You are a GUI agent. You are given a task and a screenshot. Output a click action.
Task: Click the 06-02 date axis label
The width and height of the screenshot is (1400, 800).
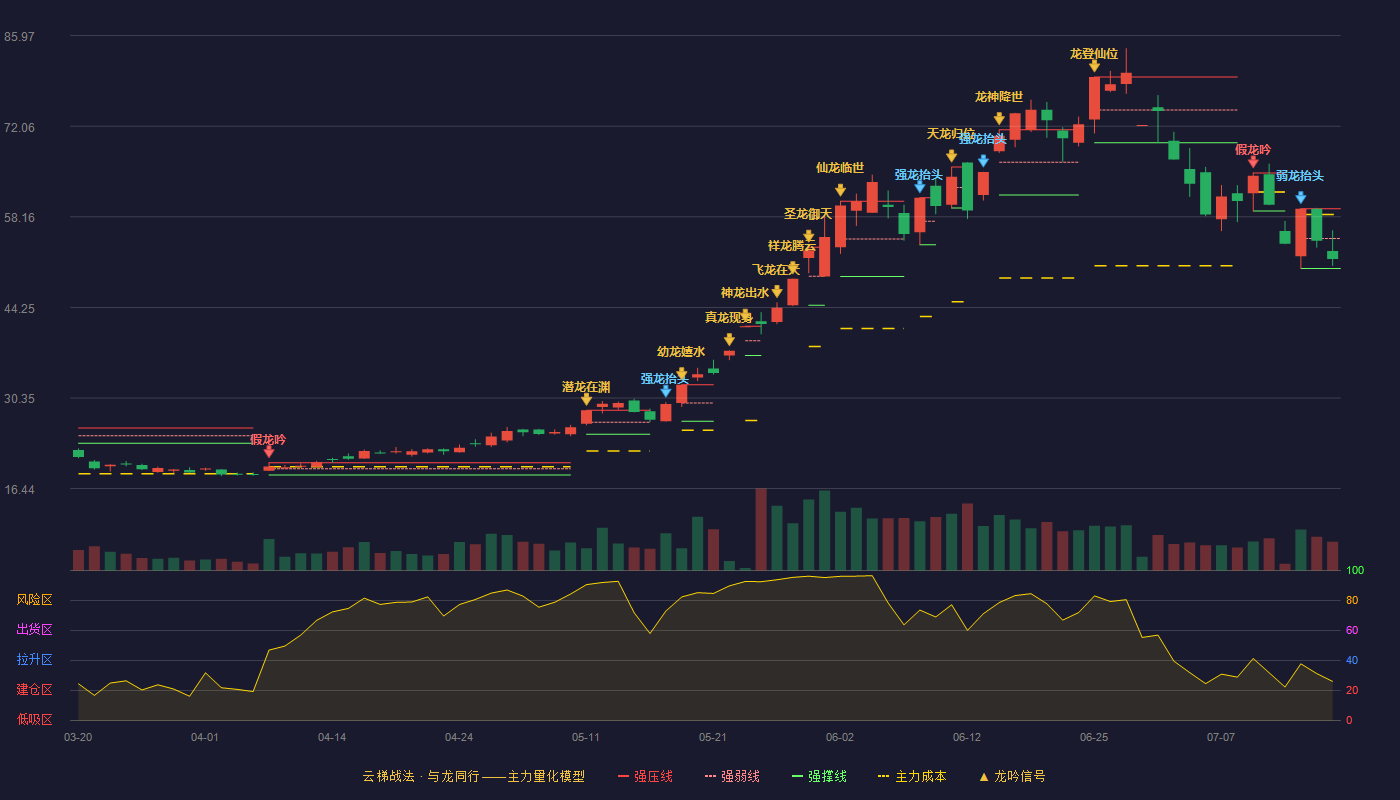(840, 737)
